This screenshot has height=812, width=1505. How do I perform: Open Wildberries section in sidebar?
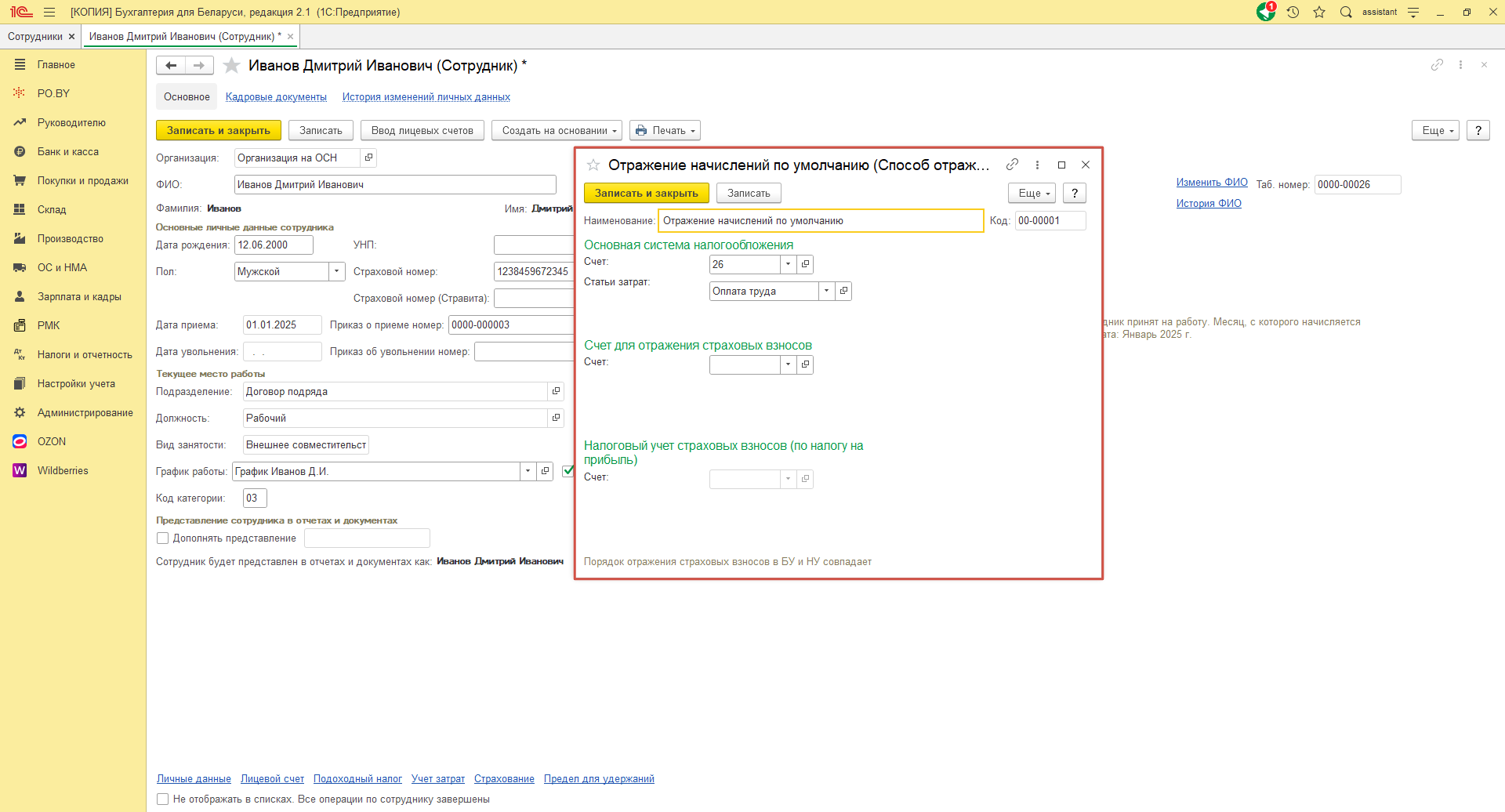(63, 470)
